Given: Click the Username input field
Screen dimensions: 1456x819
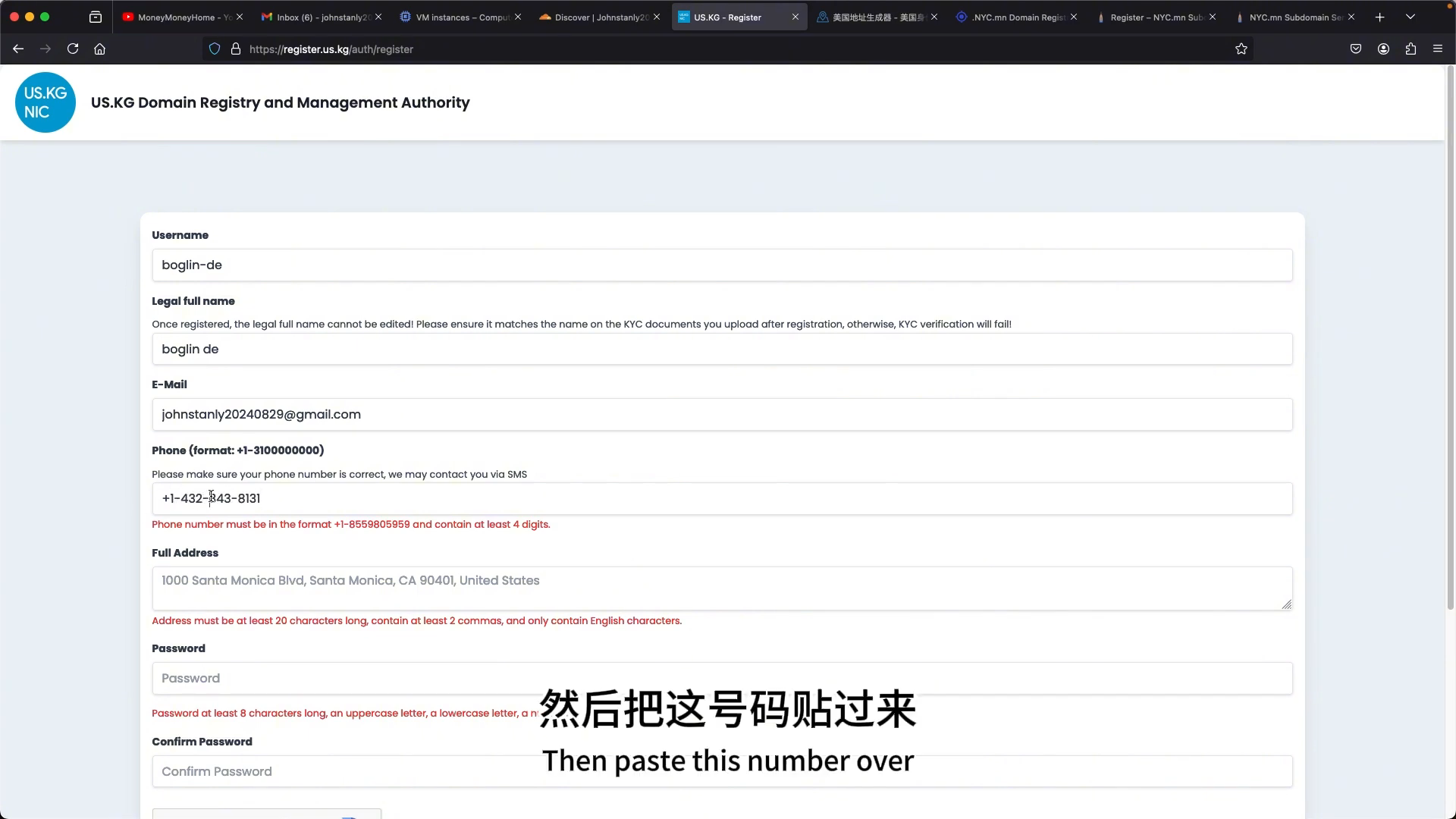Looking at the screenshot, I should [x=722, y=265].
